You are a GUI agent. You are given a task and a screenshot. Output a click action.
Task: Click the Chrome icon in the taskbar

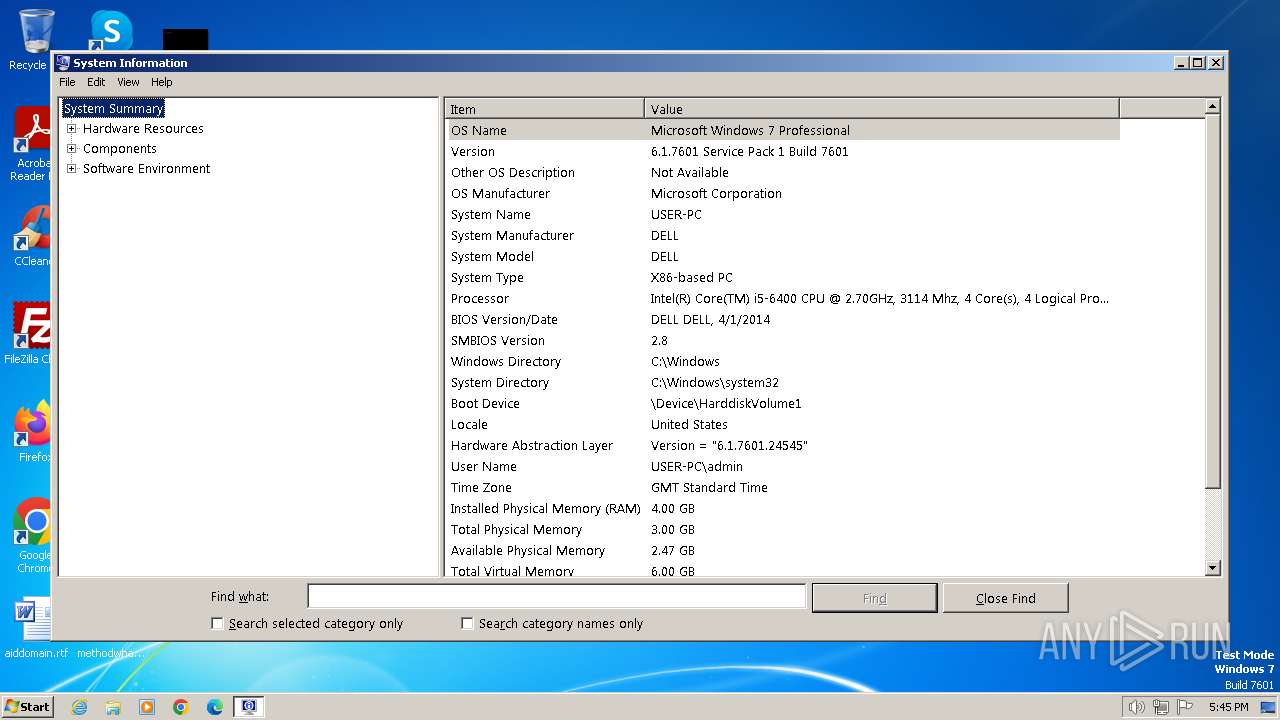pos(181,707)
